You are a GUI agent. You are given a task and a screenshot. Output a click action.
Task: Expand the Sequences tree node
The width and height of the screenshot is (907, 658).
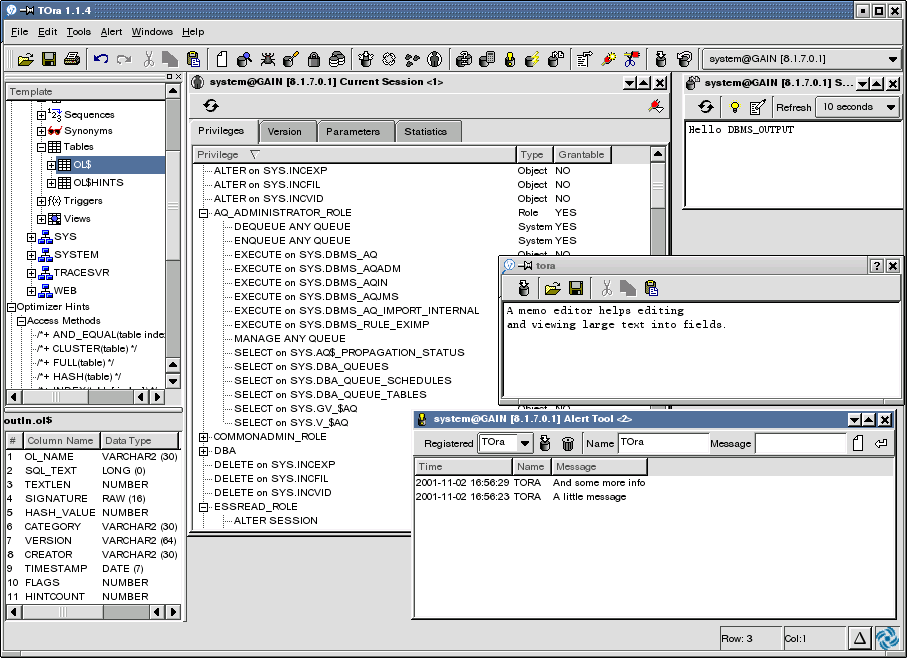[41, 115]
